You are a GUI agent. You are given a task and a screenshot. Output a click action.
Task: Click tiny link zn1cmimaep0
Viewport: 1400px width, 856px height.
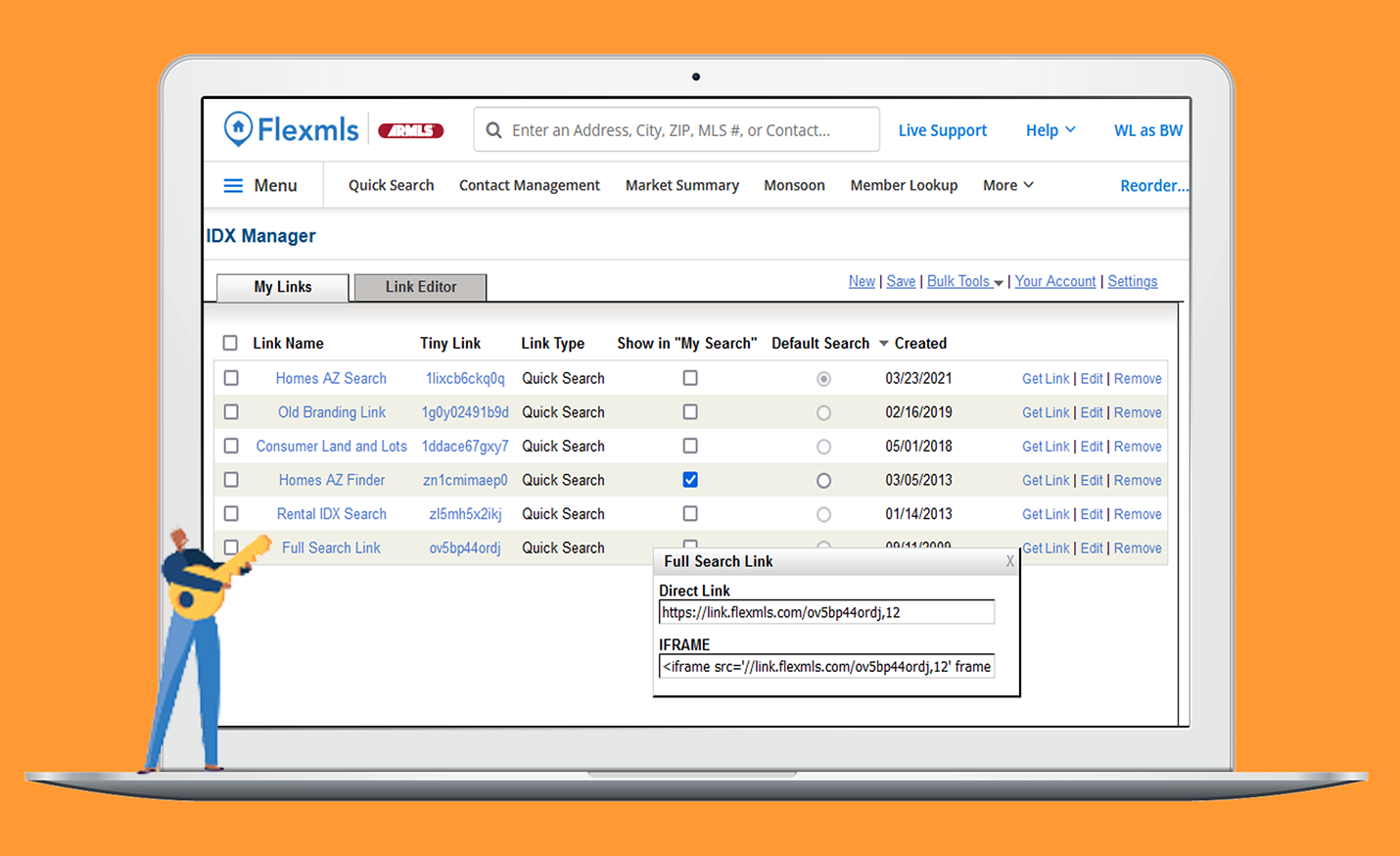click(x=465, y=480)
